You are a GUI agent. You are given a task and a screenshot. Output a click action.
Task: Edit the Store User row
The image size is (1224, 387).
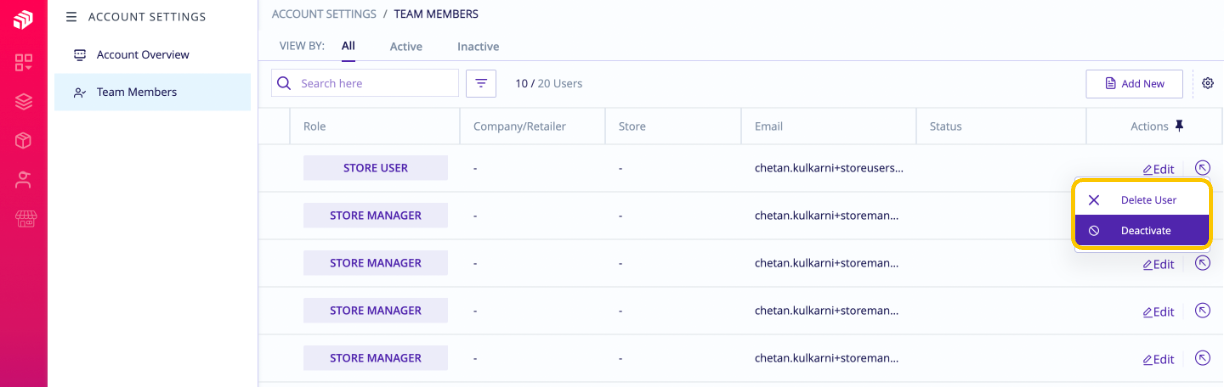tap(1158, 169)
